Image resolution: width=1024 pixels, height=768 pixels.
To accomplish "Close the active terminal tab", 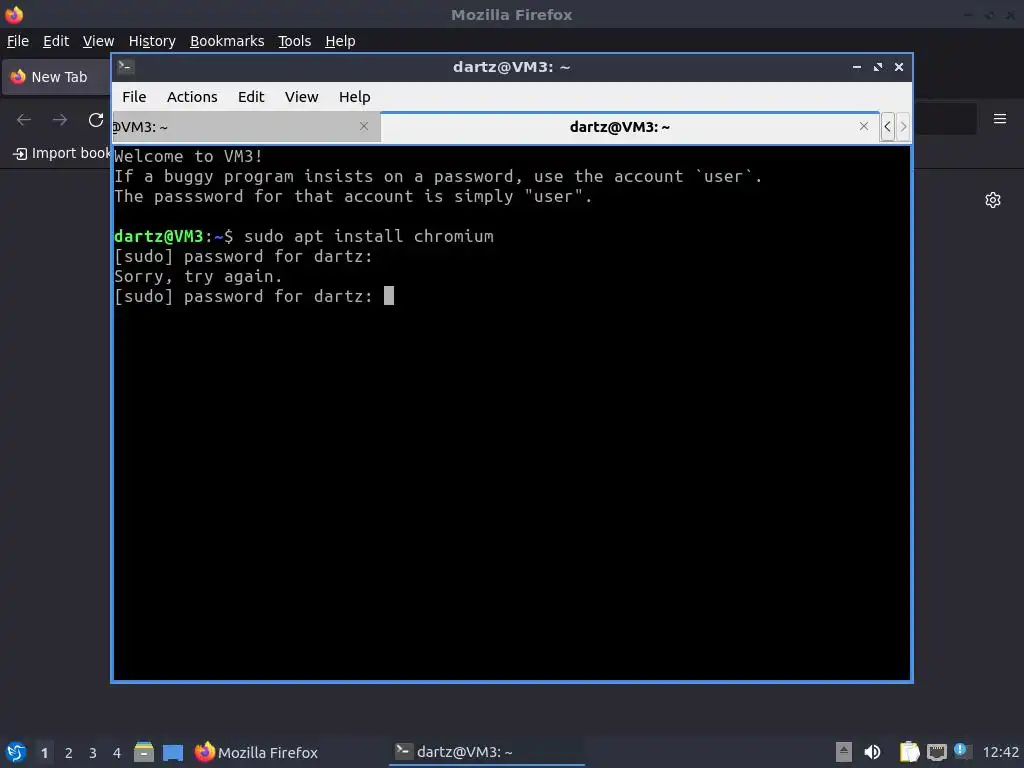I will (x=863, y=126).
